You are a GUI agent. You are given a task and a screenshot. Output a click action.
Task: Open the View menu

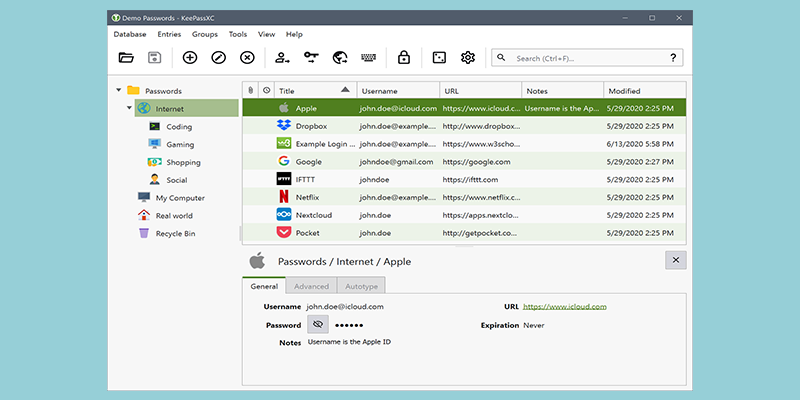(x=266, y=34)
